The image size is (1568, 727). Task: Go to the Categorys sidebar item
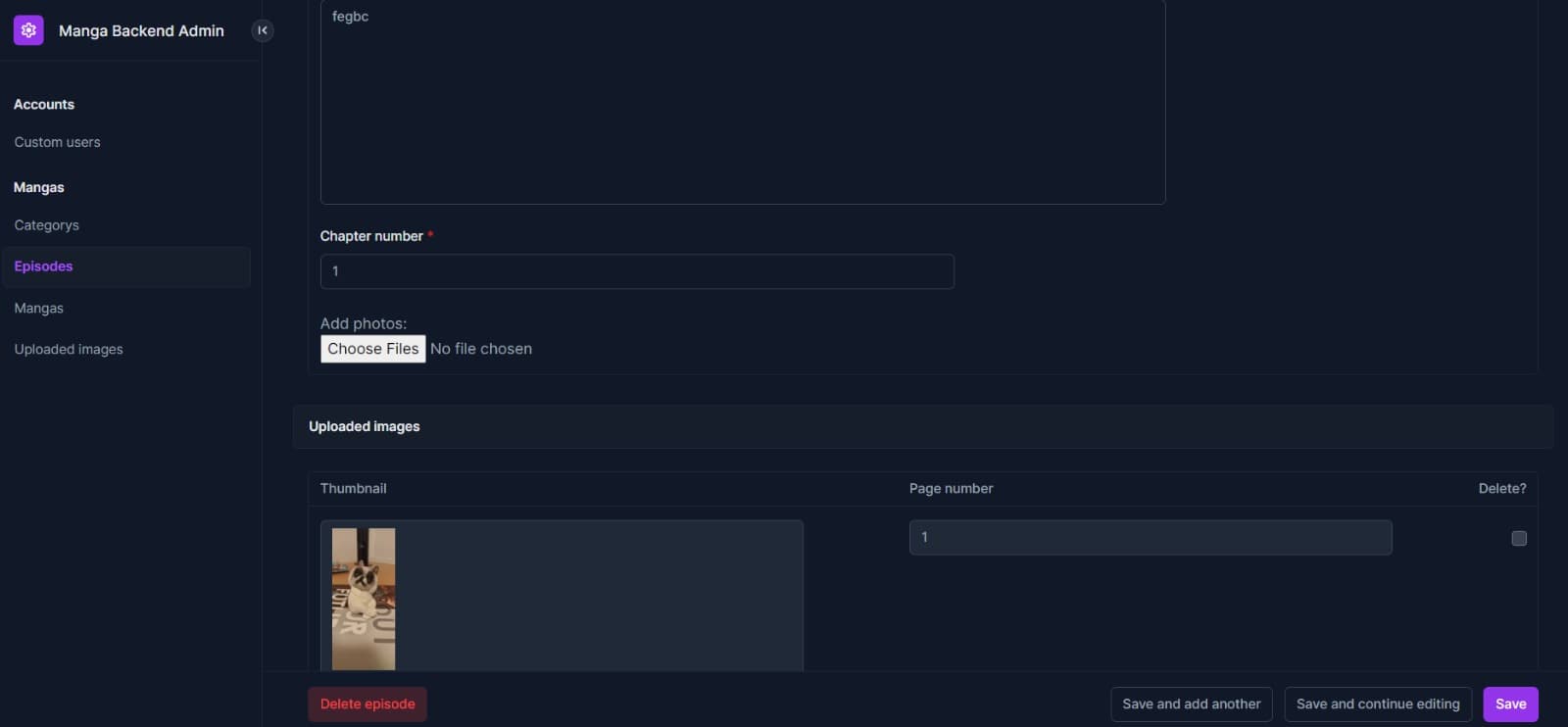pos(46,225)
